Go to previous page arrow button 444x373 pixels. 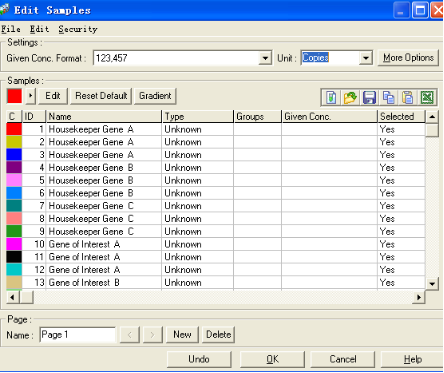(x=130, y=335)
